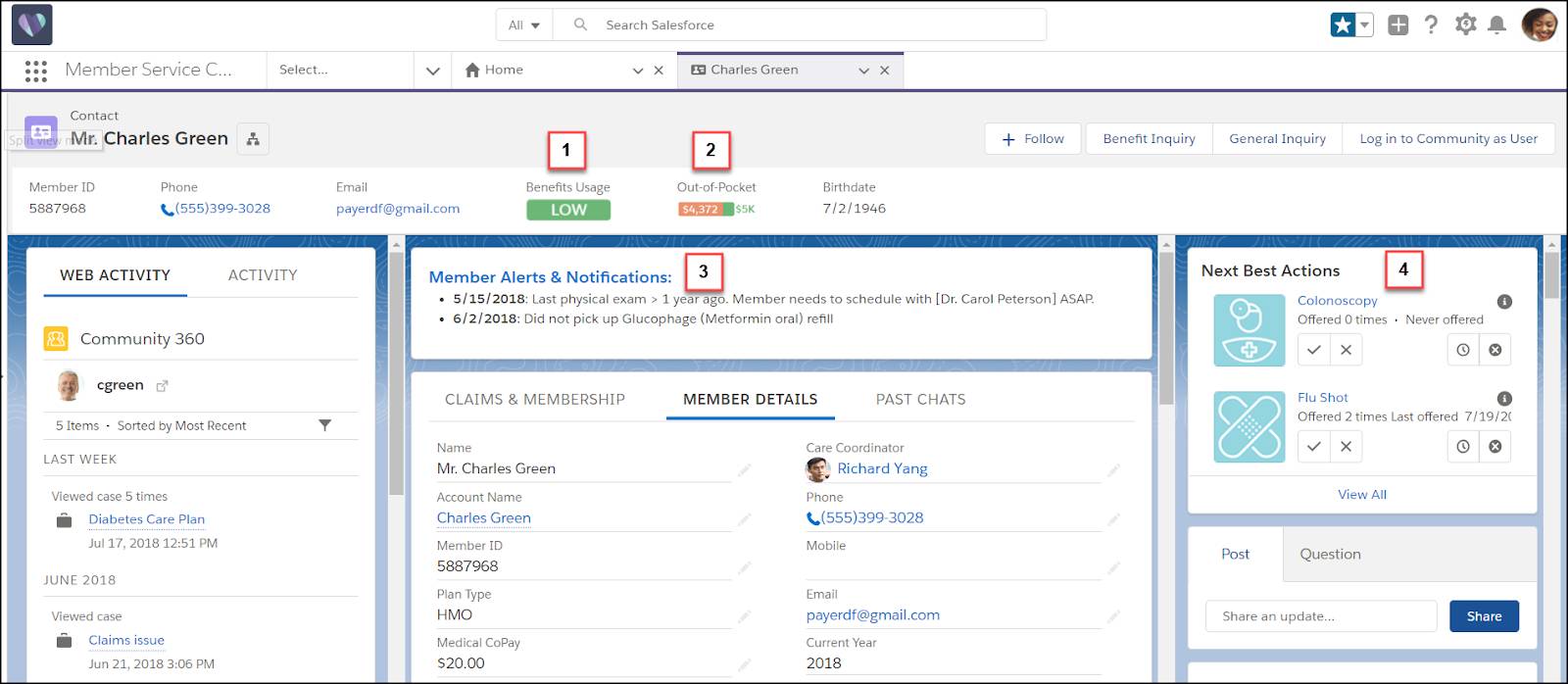The image size is (1568, 684).
Task: Open the user profile avatar
Action: 1539,24
